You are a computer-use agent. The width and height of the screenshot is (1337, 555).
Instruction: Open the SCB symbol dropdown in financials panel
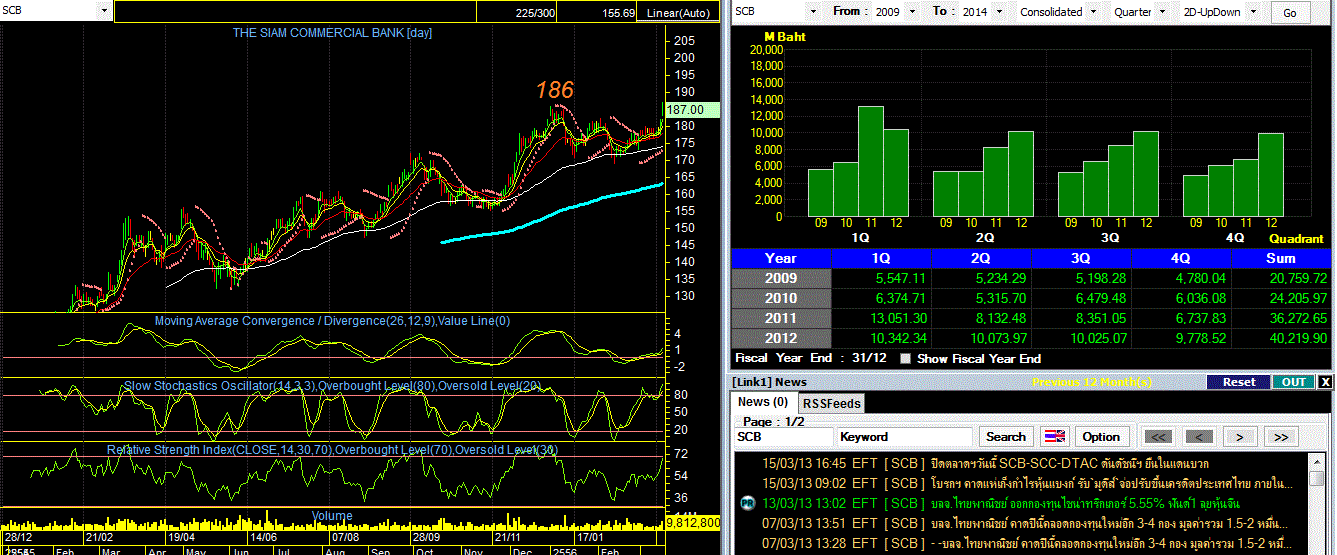(811, 12)
